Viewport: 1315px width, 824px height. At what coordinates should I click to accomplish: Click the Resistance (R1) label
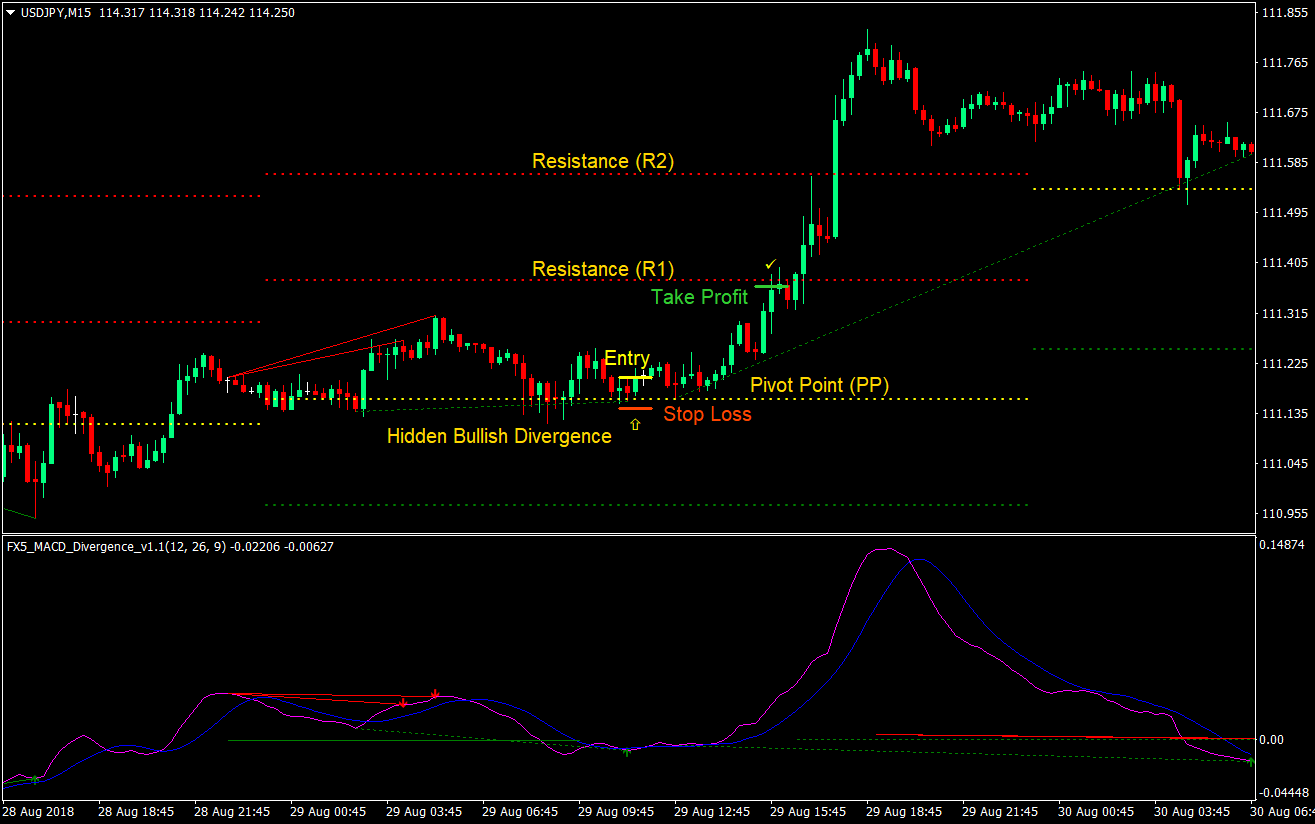(x=603, y=269)
